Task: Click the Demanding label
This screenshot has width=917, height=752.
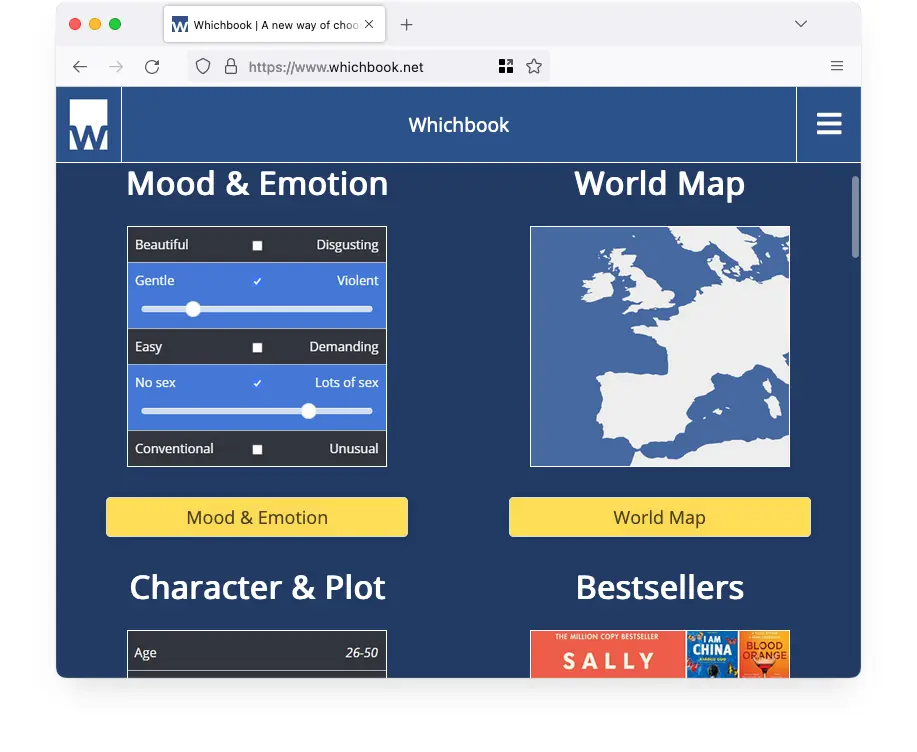Action: coord(343,347)
